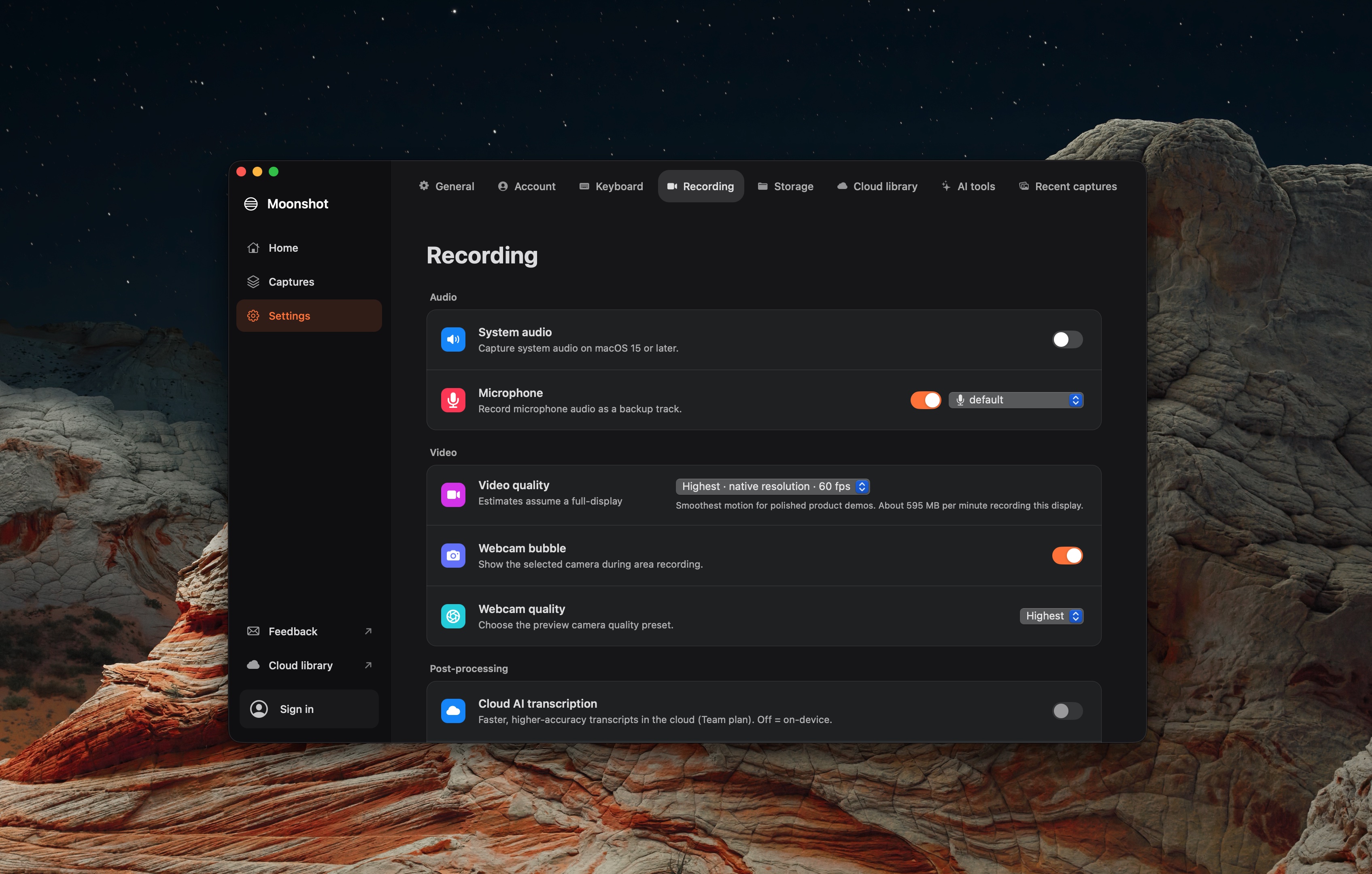Viewport: 1372px width, 874px height.
Task: Click the microphone glyph inside the default dropdown
Action: (960, 400)
